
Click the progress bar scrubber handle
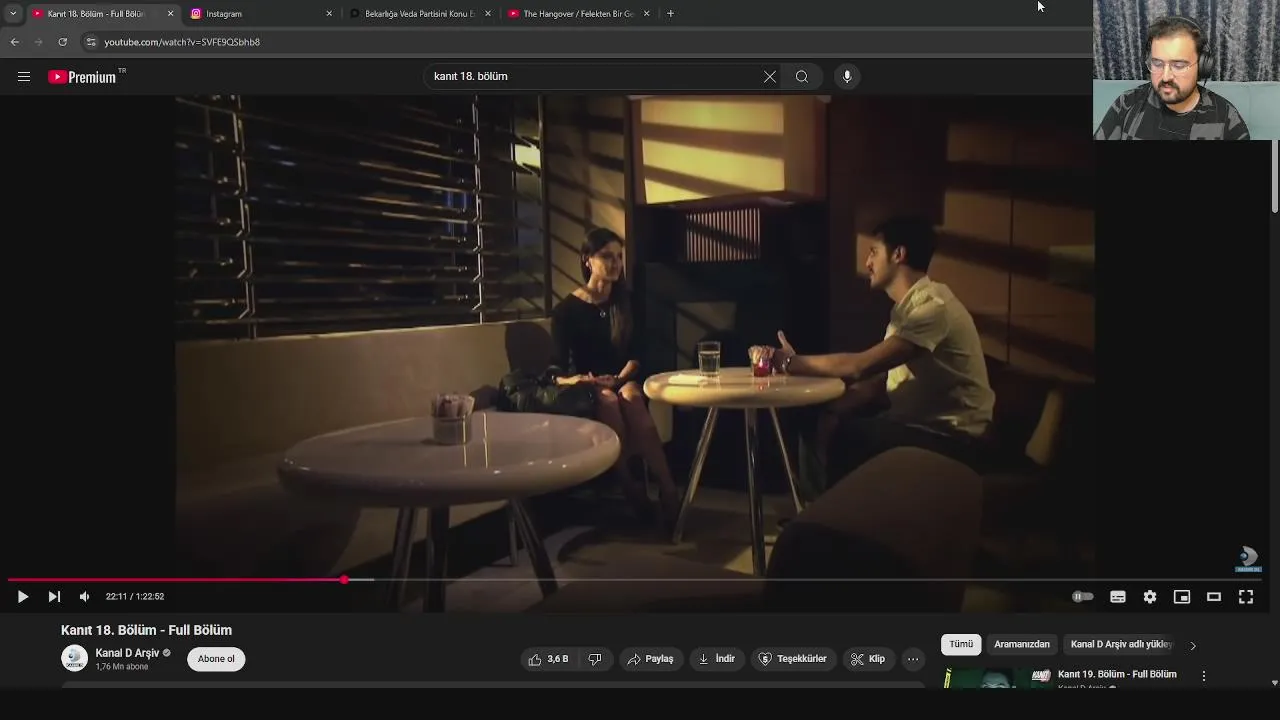coord(344,580)
